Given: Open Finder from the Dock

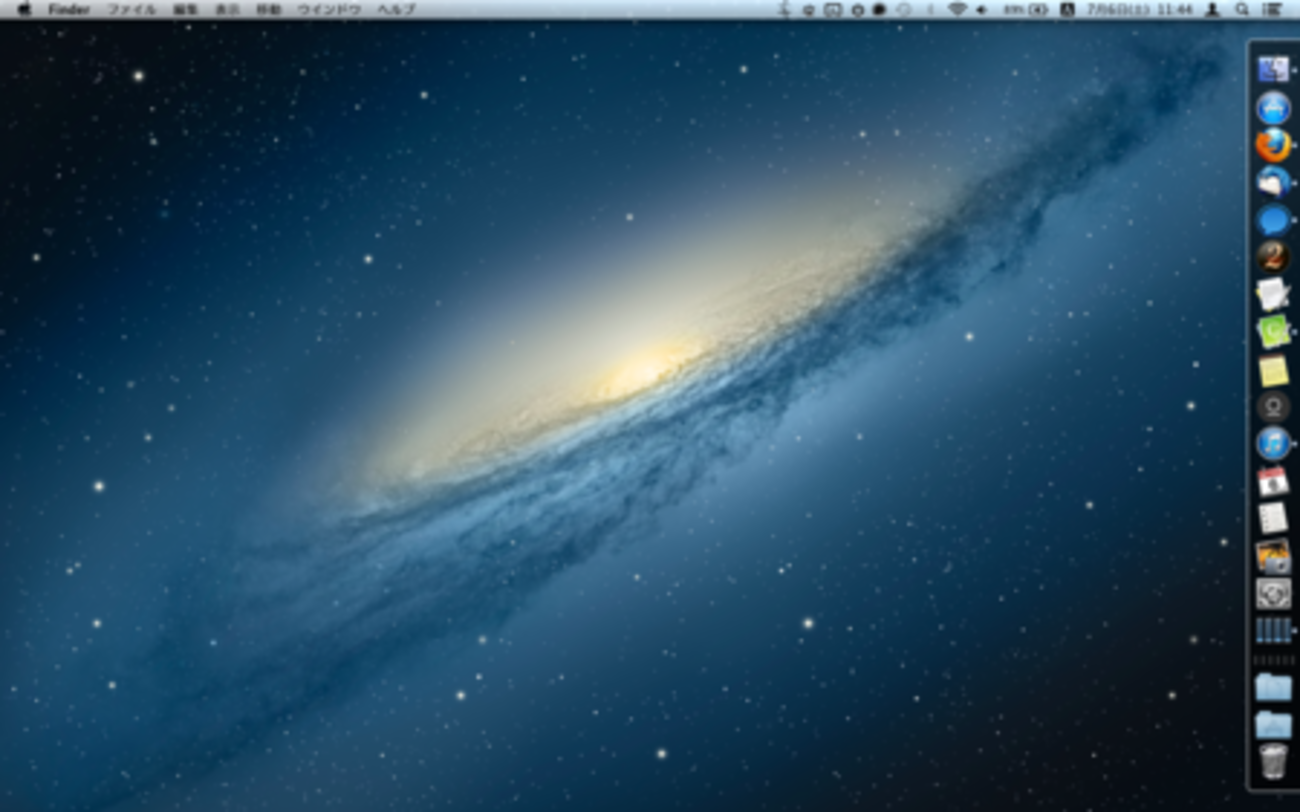Looking at the screenshot, I should click(1272, 69).
